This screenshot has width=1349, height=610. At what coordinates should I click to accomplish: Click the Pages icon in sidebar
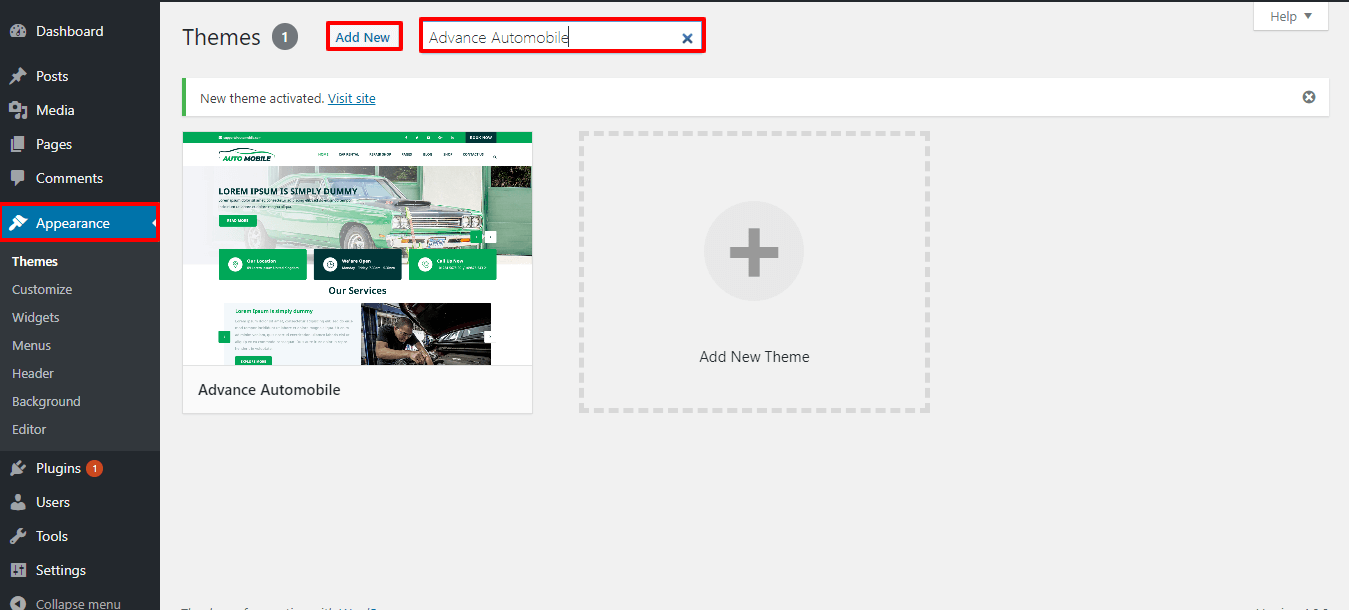point(18,144)
